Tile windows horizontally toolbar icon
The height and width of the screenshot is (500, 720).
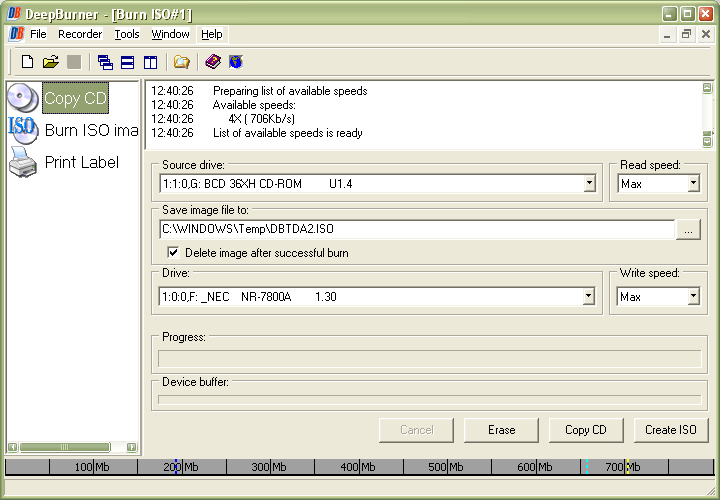[x=128, y=62]
